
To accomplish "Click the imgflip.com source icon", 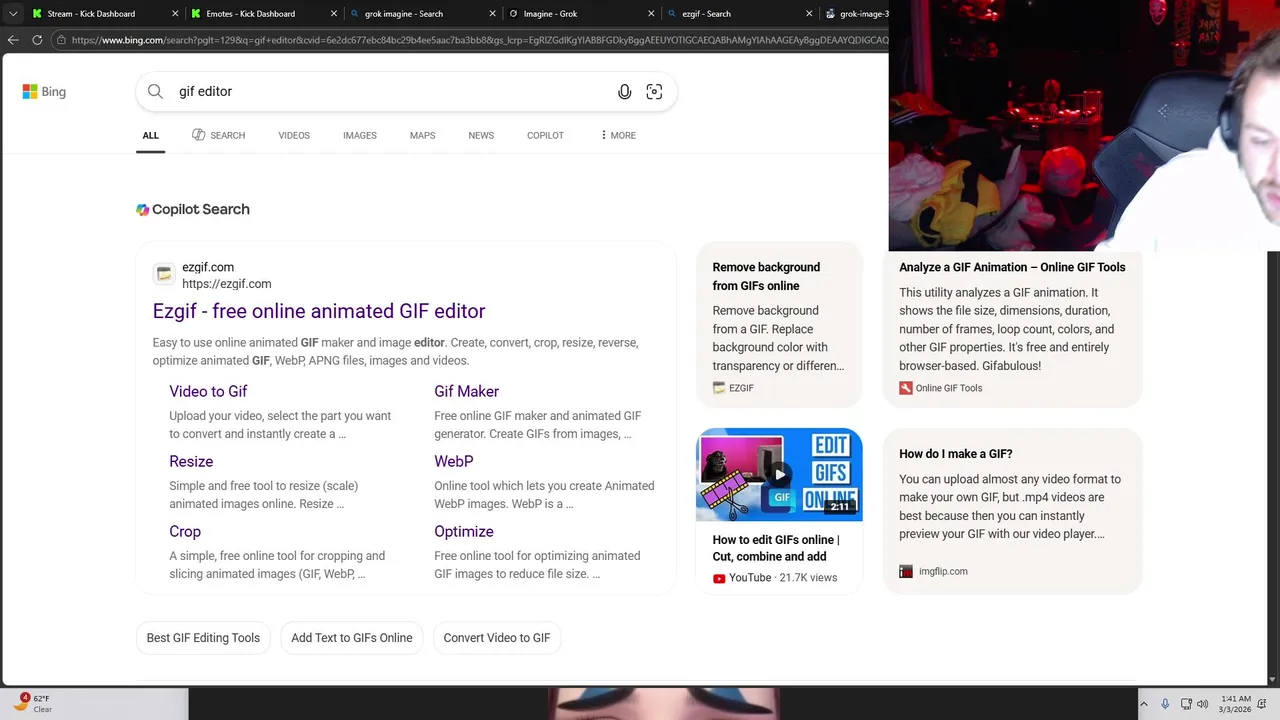I will coord(905,571).
